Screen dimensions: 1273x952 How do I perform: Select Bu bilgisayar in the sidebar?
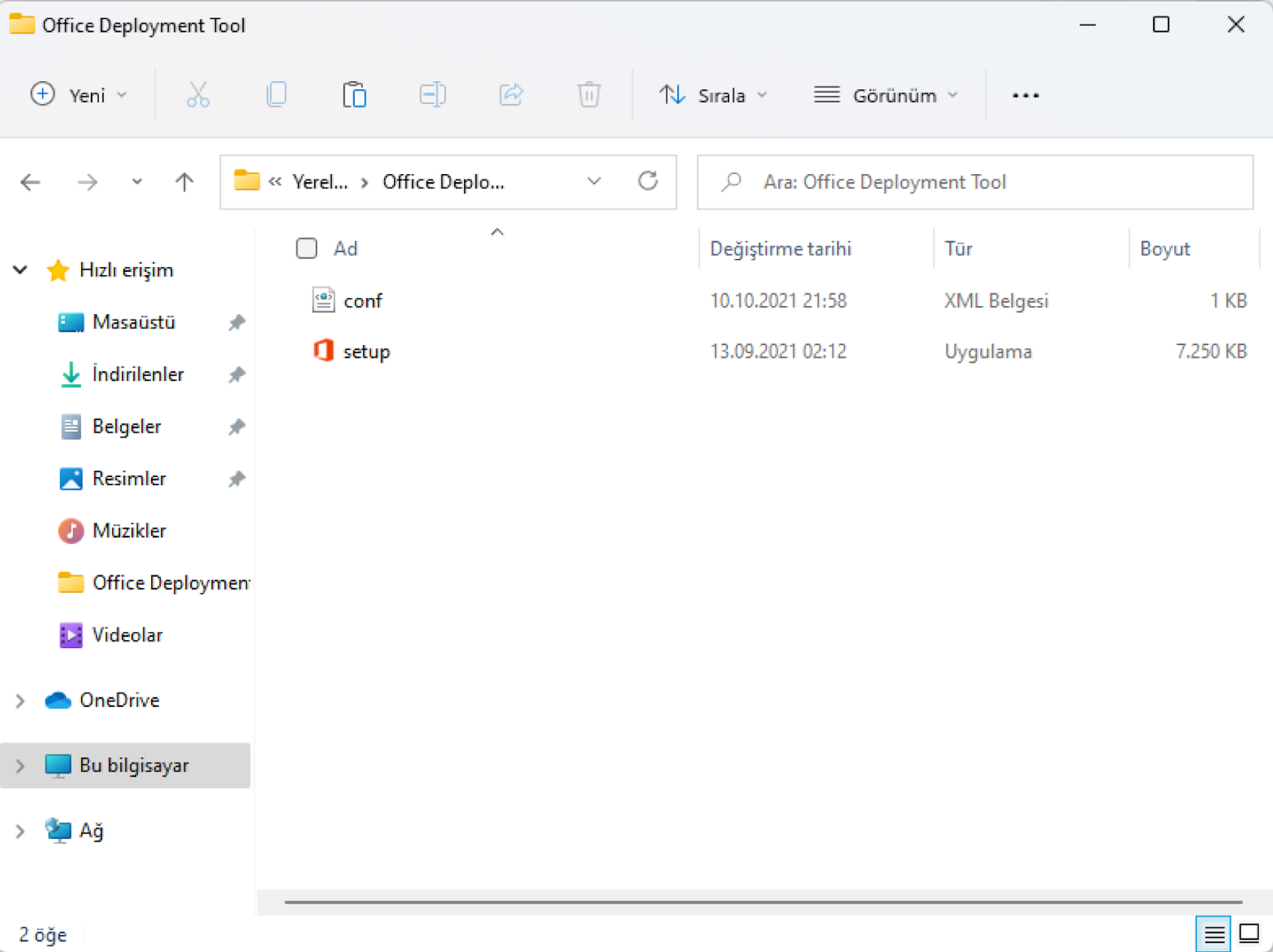click(x=134, y=765)
